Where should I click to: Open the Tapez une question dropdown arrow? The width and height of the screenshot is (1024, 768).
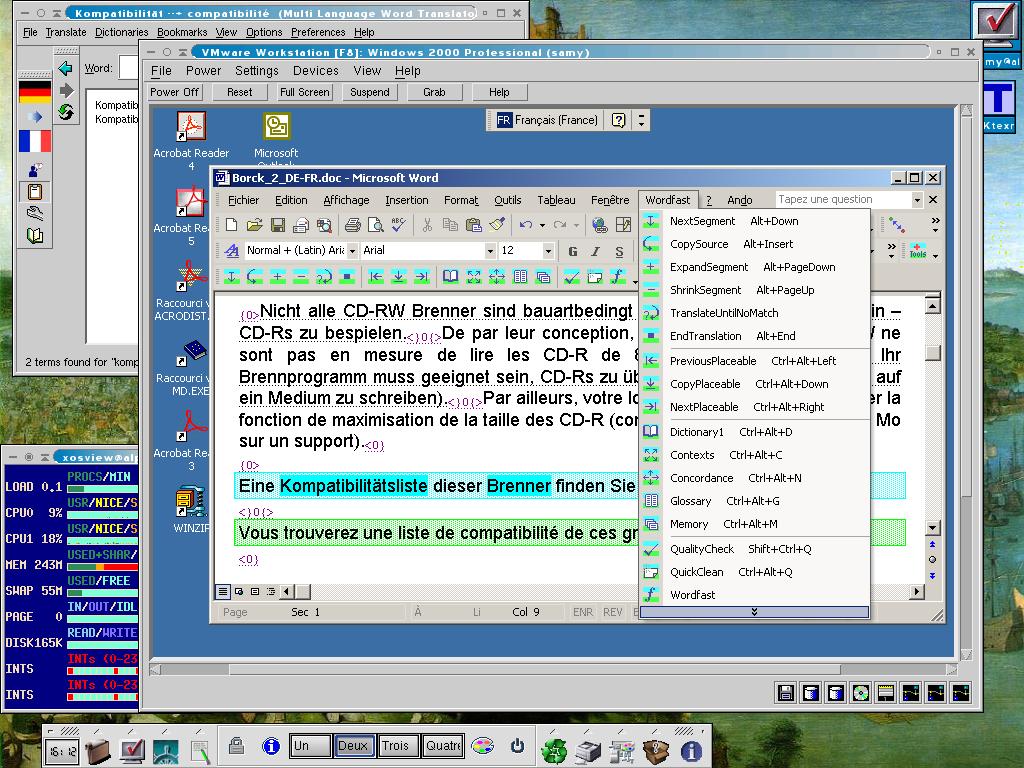917,200
